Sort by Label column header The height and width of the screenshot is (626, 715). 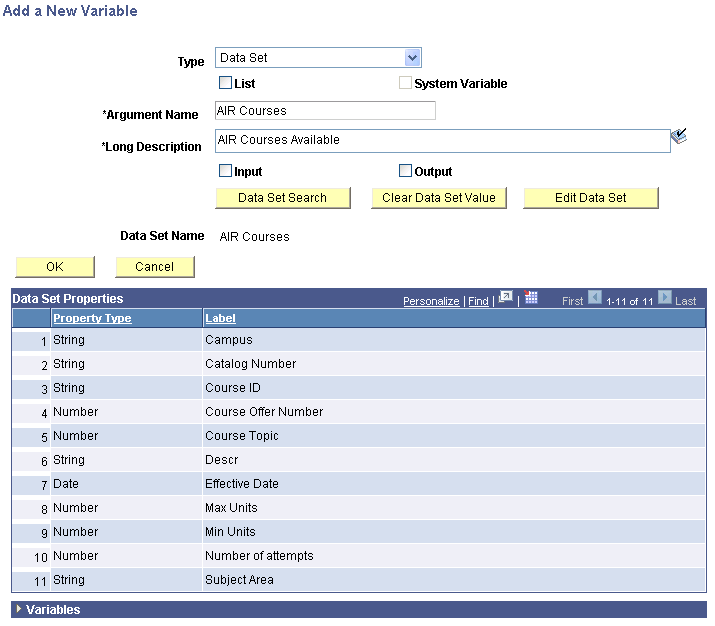point(220,318)
